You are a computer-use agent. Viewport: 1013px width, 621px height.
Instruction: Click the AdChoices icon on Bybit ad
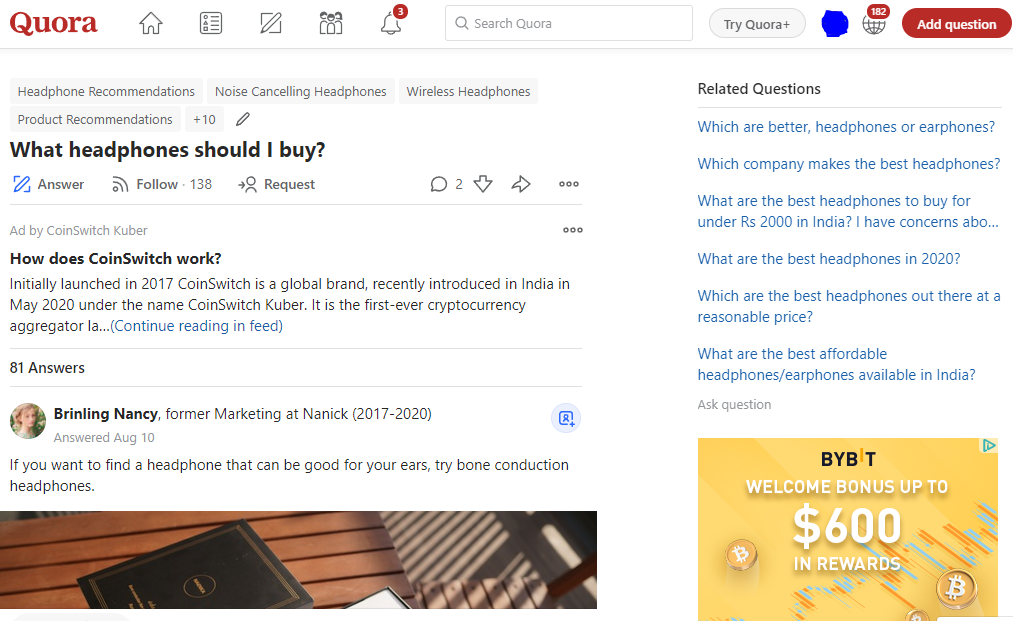989,445
